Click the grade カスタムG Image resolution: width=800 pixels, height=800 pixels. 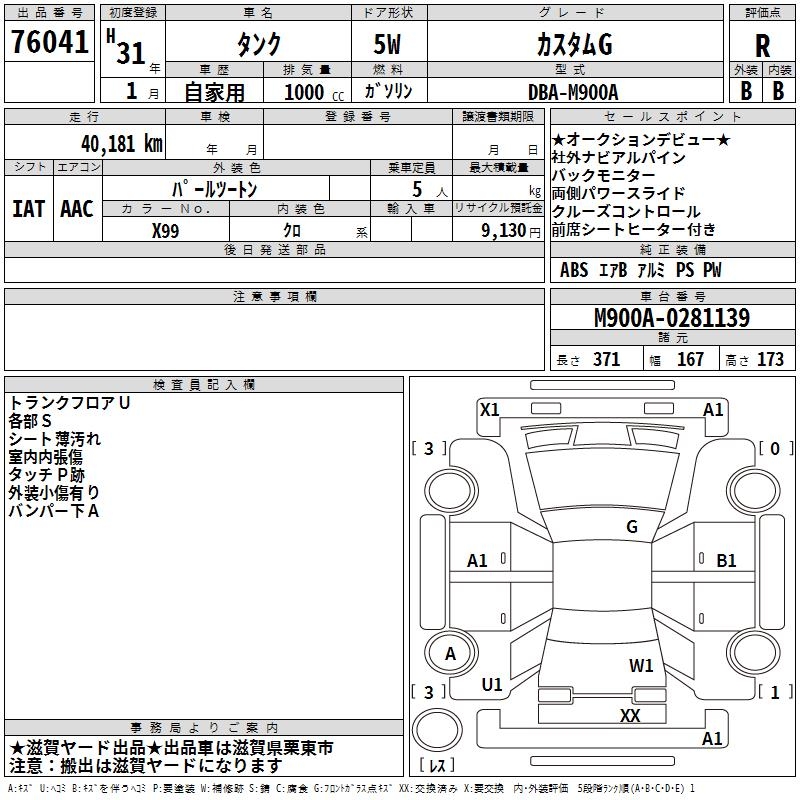pos(574,44)
